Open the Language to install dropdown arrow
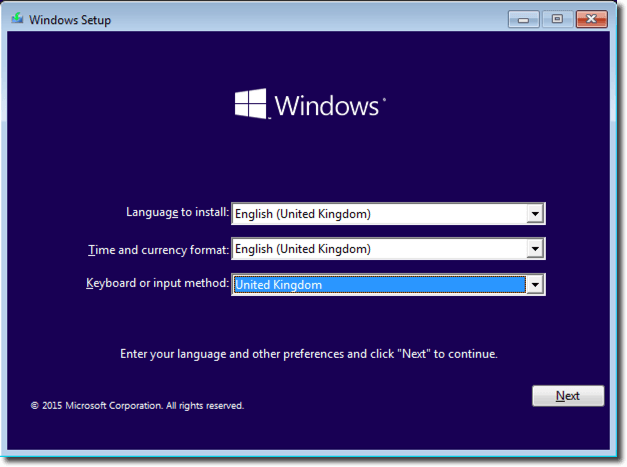Image resolution: width=627 pixels, height=467 pixels. 535,214
